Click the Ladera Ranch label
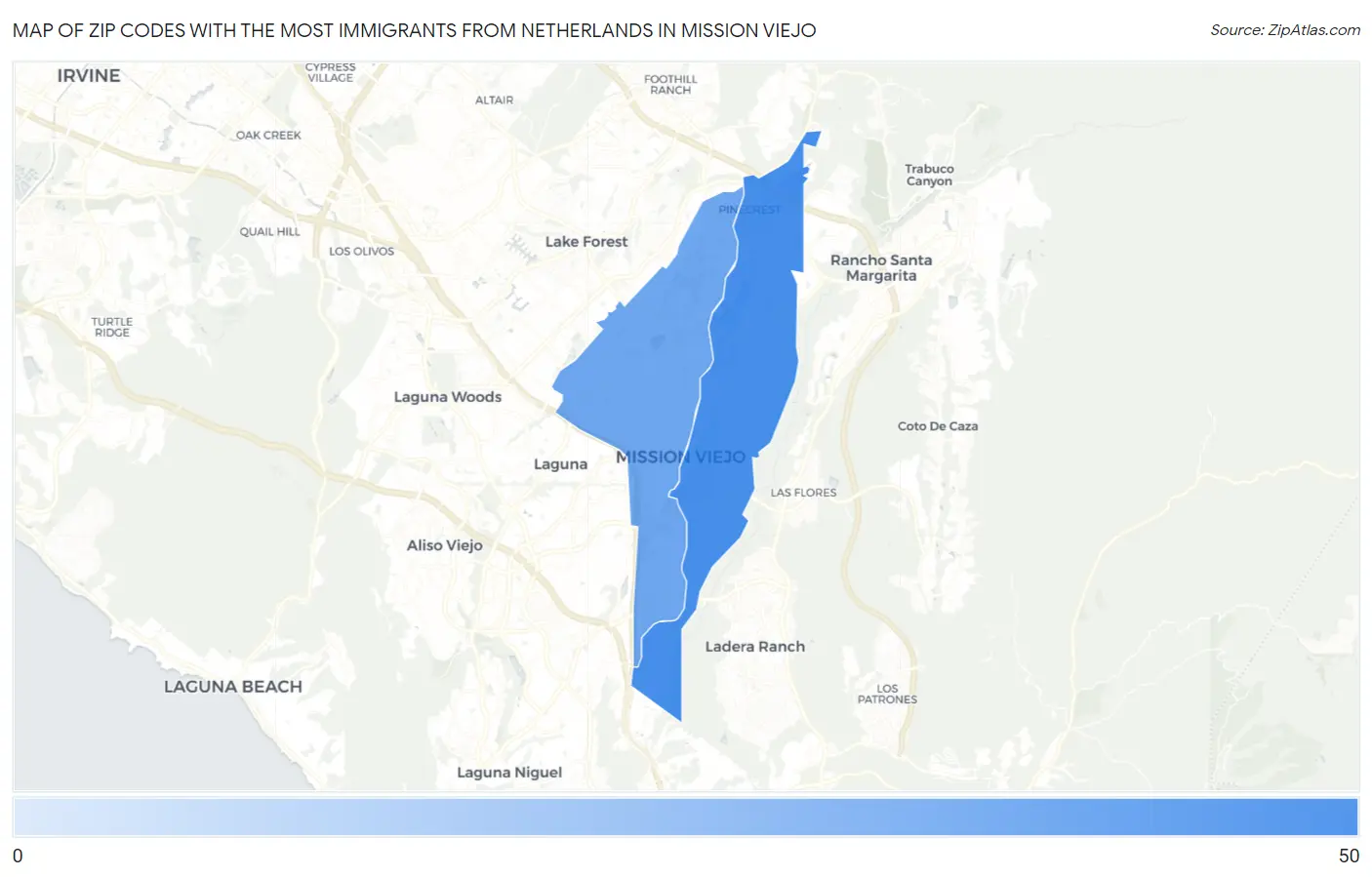The image size is (1372, 877). click(755, 646)
